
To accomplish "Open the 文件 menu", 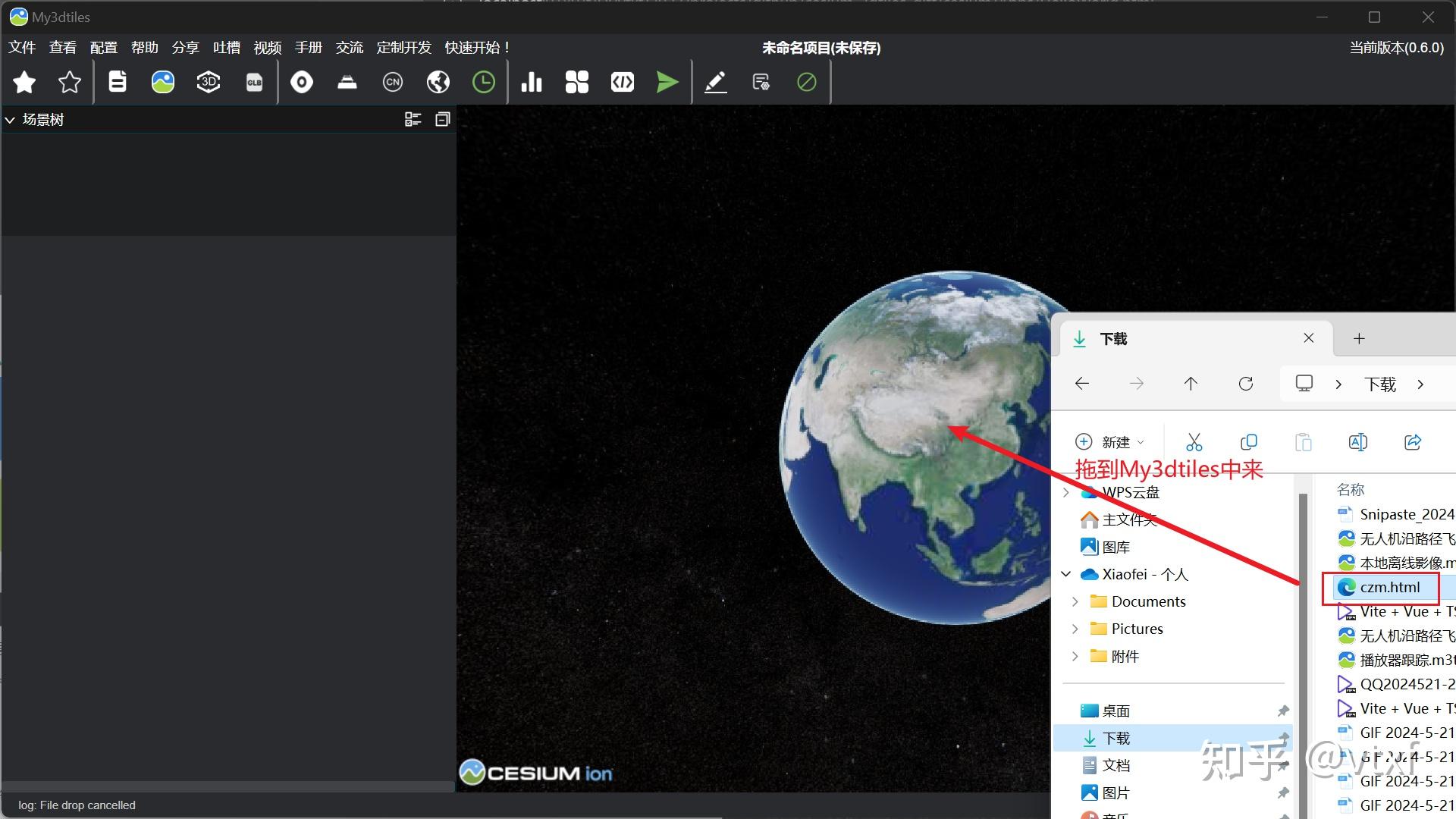I will (x=22, y=48).
